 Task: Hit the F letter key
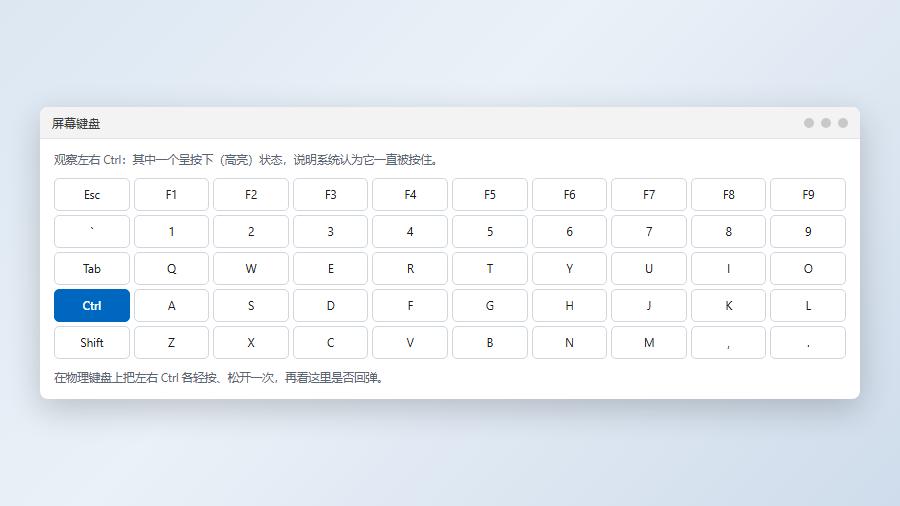[x=410, y=306]
